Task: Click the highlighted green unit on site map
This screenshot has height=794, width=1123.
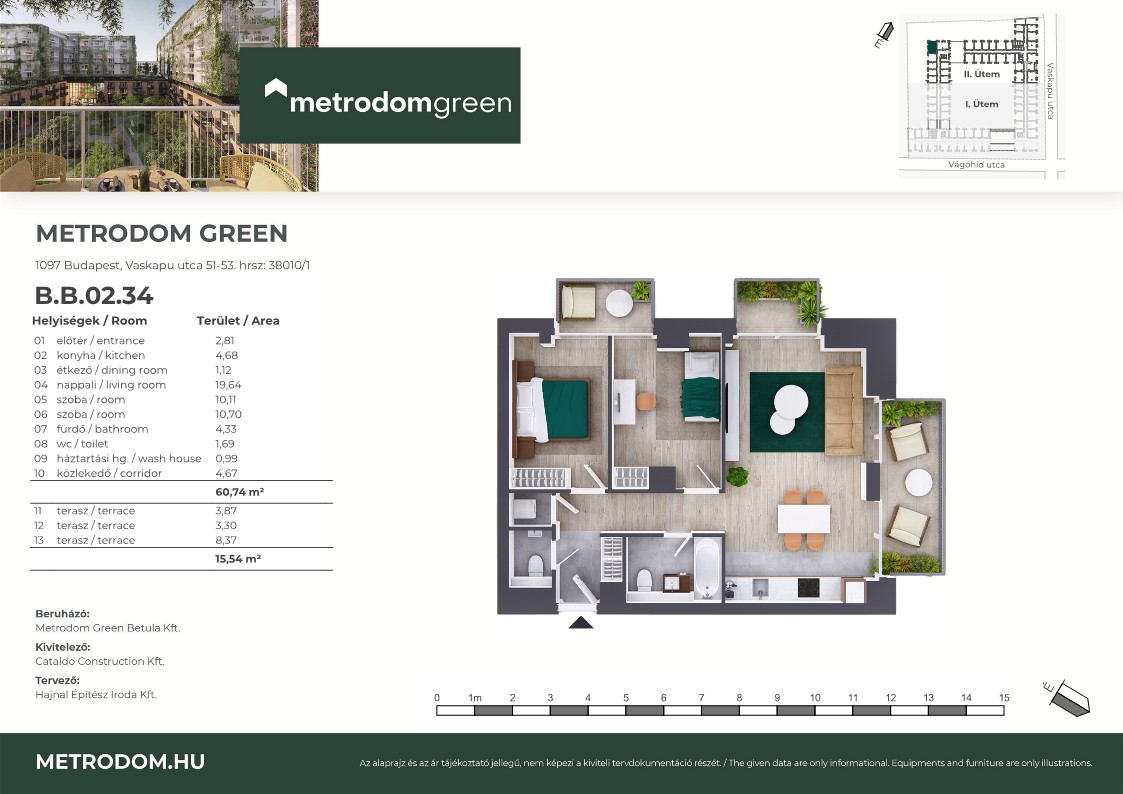Action: tap(932, 46)
